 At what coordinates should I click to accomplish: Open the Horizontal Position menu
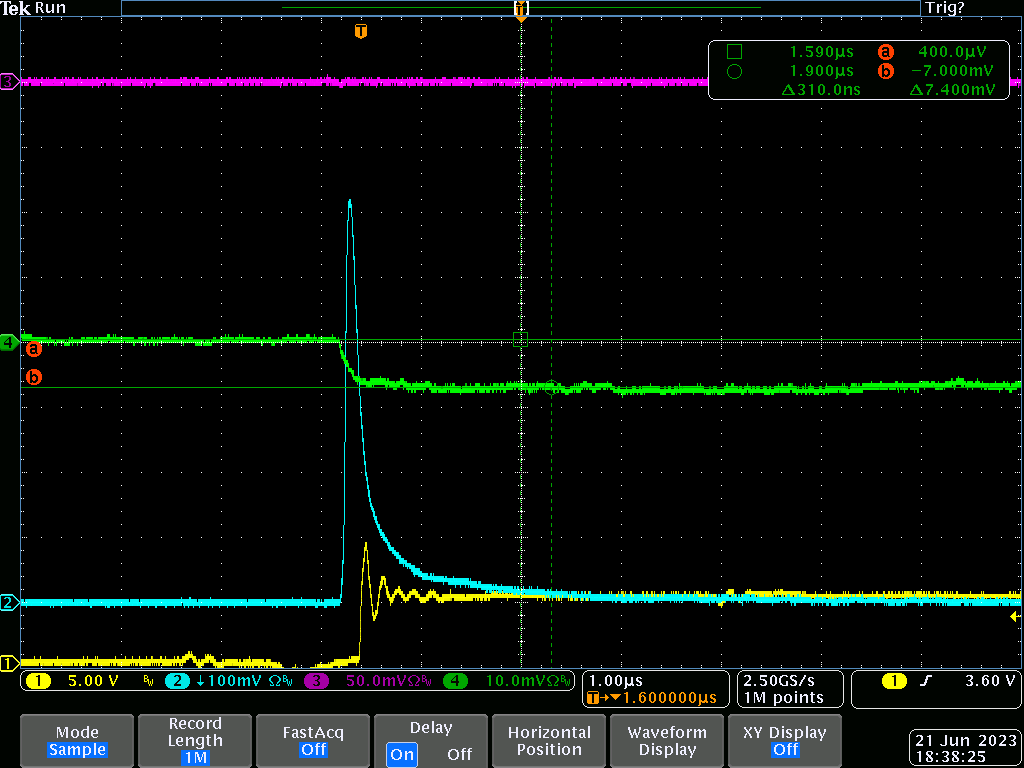[x=549, y=741]
